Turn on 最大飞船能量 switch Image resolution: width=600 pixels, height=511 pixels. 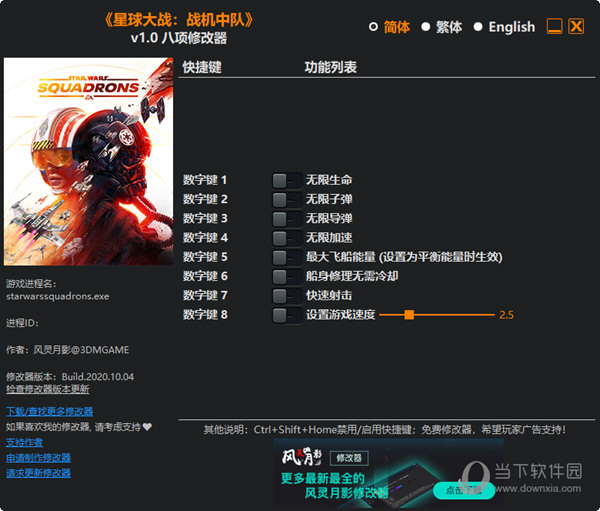pyautogui.click(x=287, y=257)
